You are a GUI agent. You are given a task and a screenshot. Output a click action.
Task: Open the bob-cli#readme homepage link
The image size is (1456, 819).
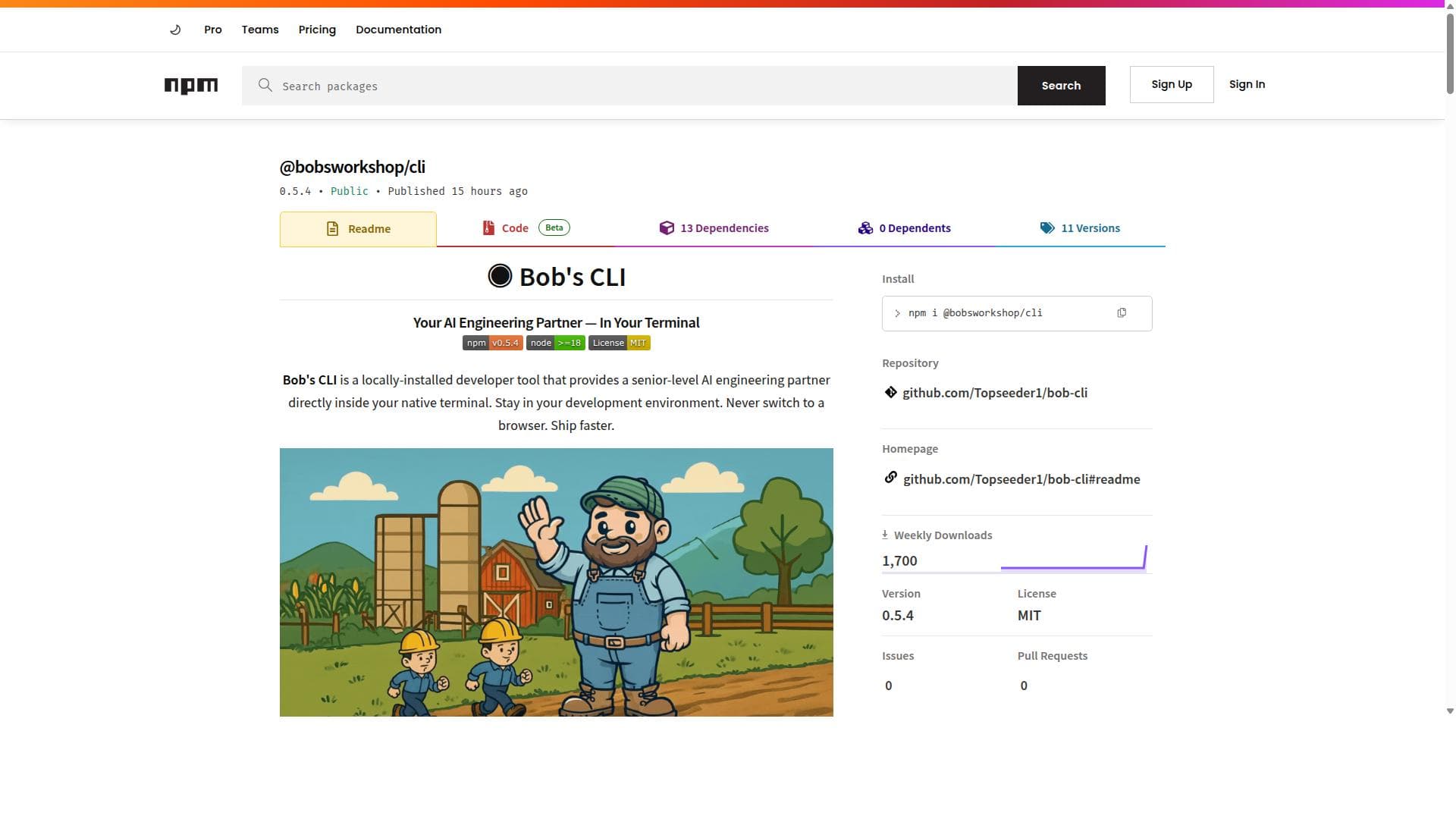pos(1021,479)
